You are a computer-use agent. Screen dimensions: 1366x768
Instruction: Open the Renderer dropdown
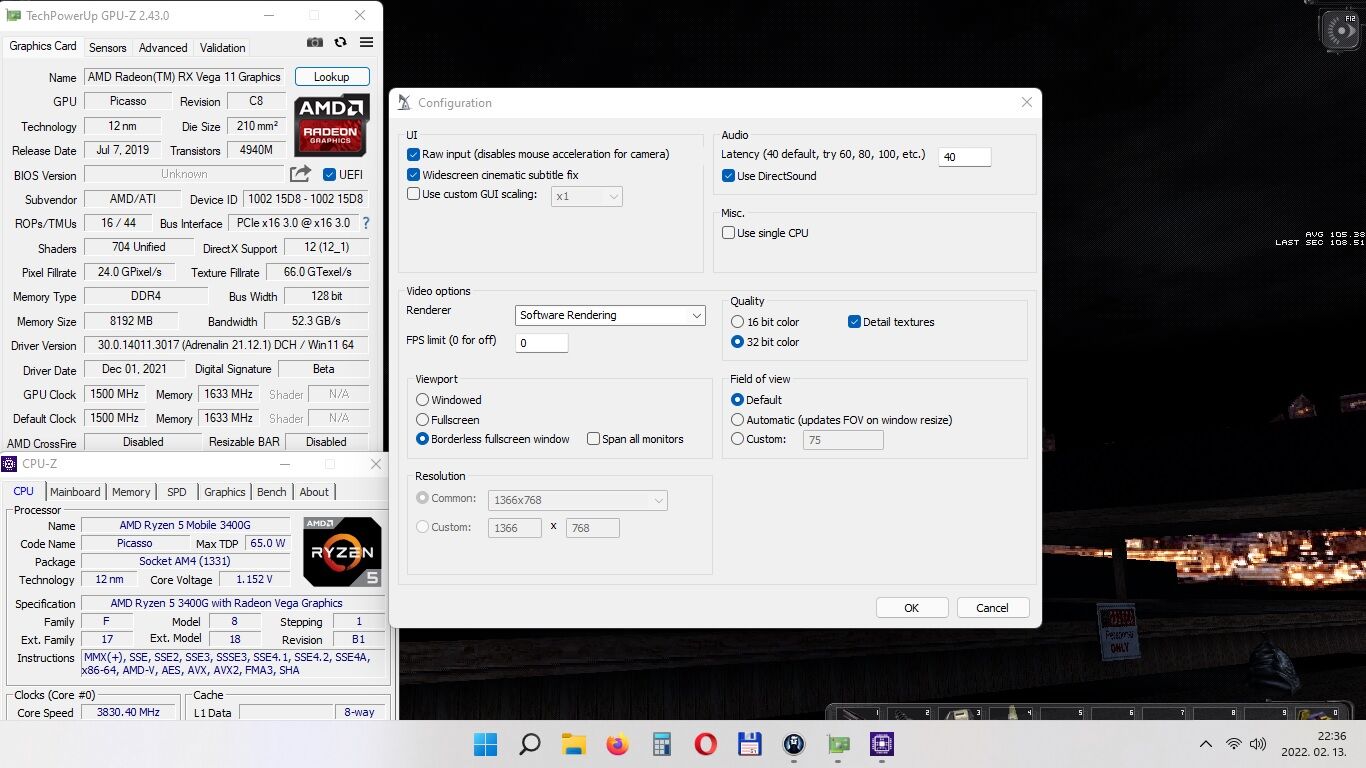pyautogui.click(x=611, y=315)
